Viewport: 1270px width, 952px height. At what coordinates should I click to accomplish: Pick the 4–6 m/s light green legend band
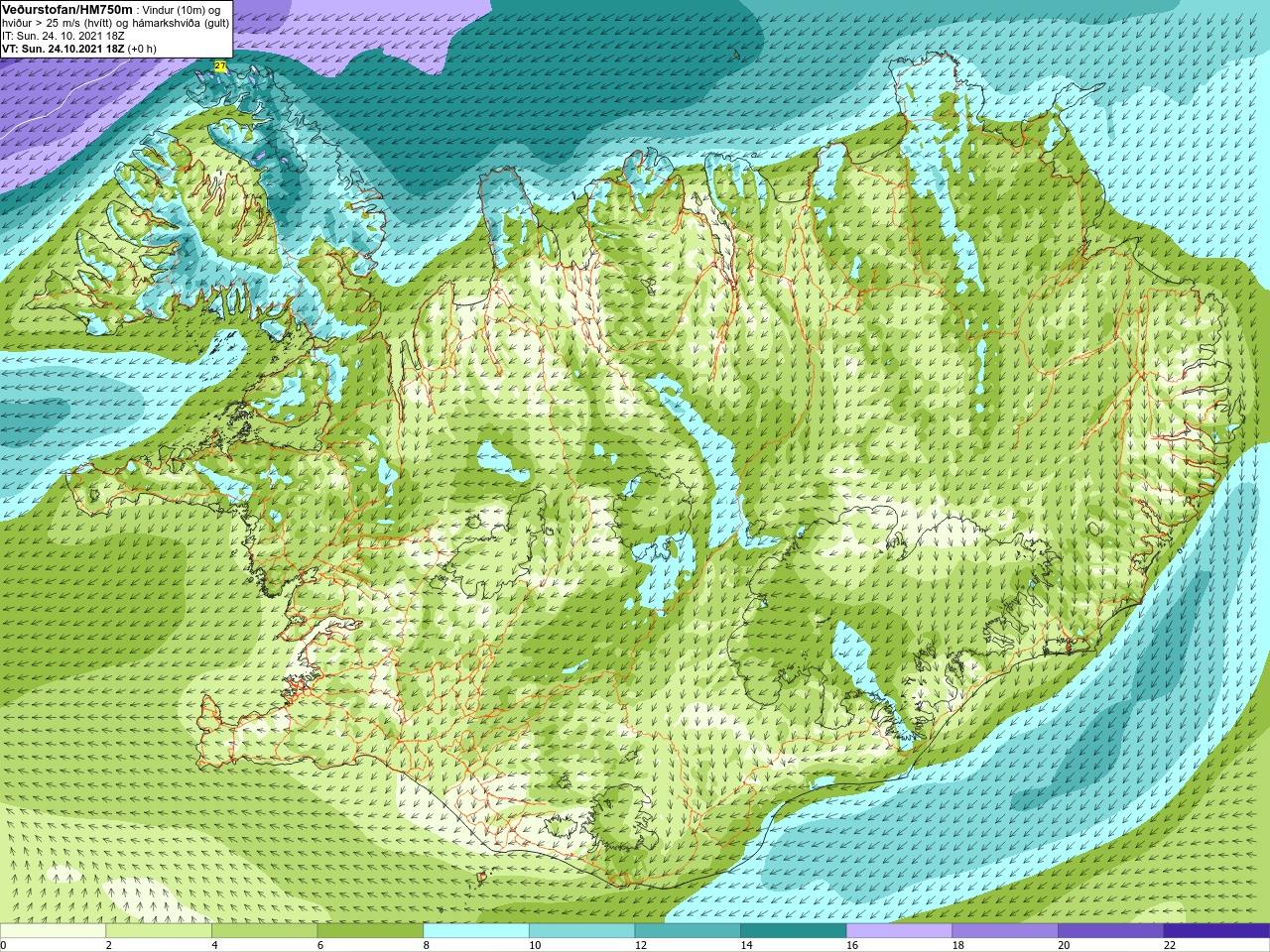[264, 931]
